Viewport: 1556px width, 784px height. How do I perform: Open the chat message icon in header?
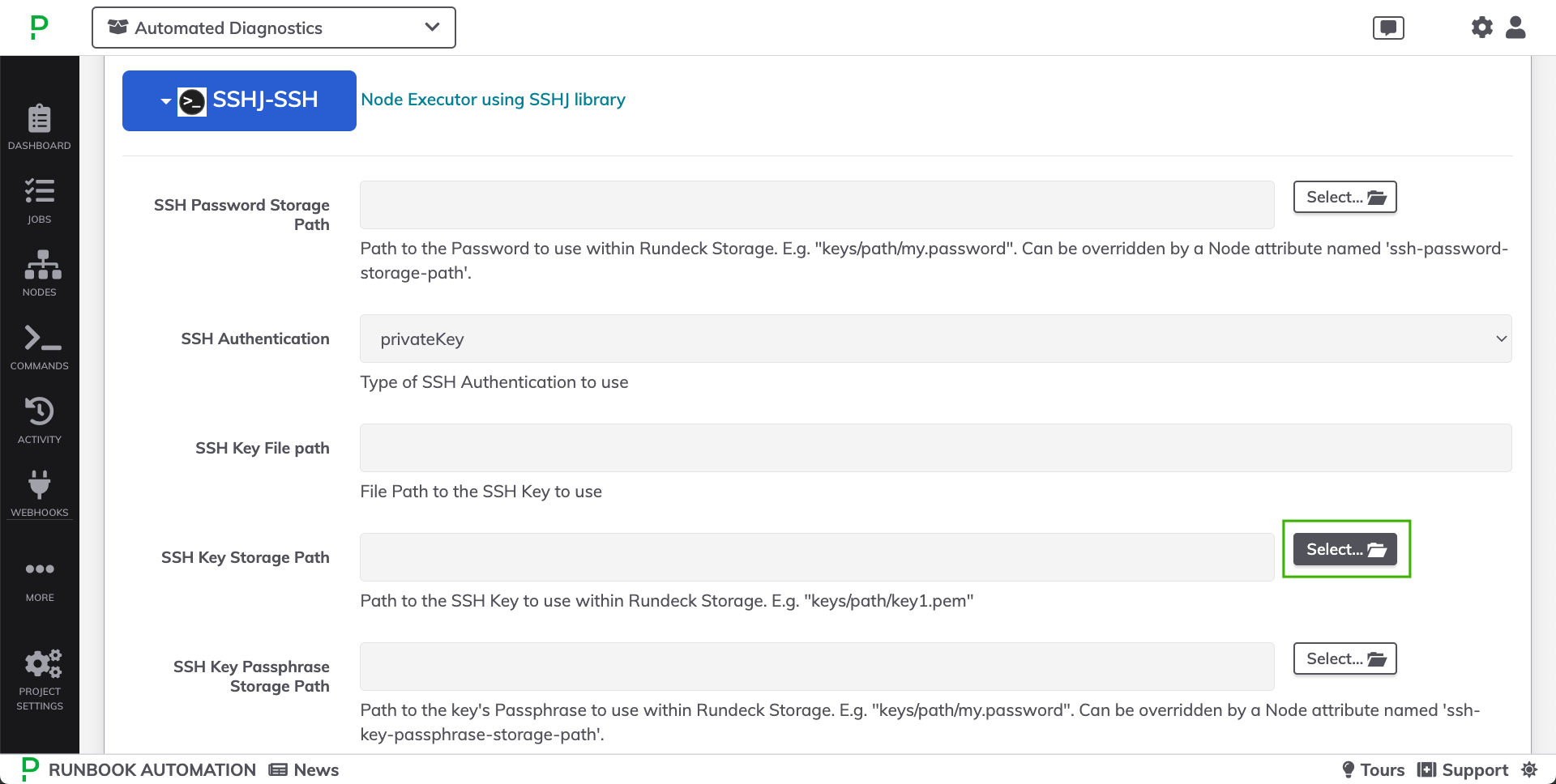click(x=1388, y=28)
